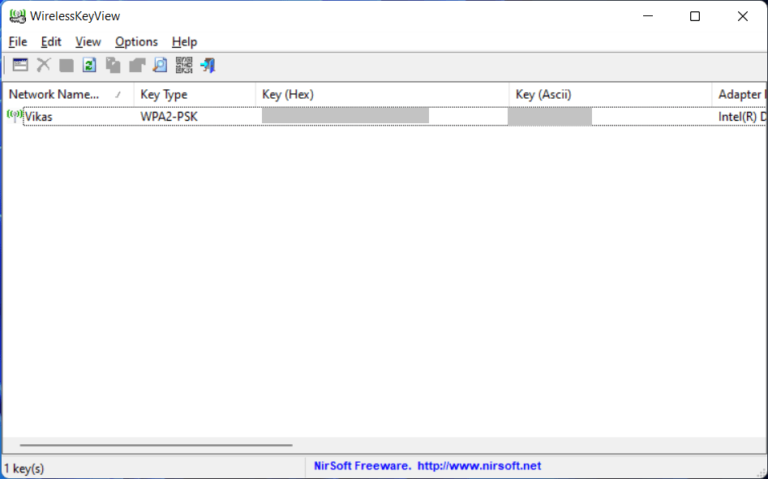
Task: Click the horizontal scrollbar thumb
Action: (156, 445)
